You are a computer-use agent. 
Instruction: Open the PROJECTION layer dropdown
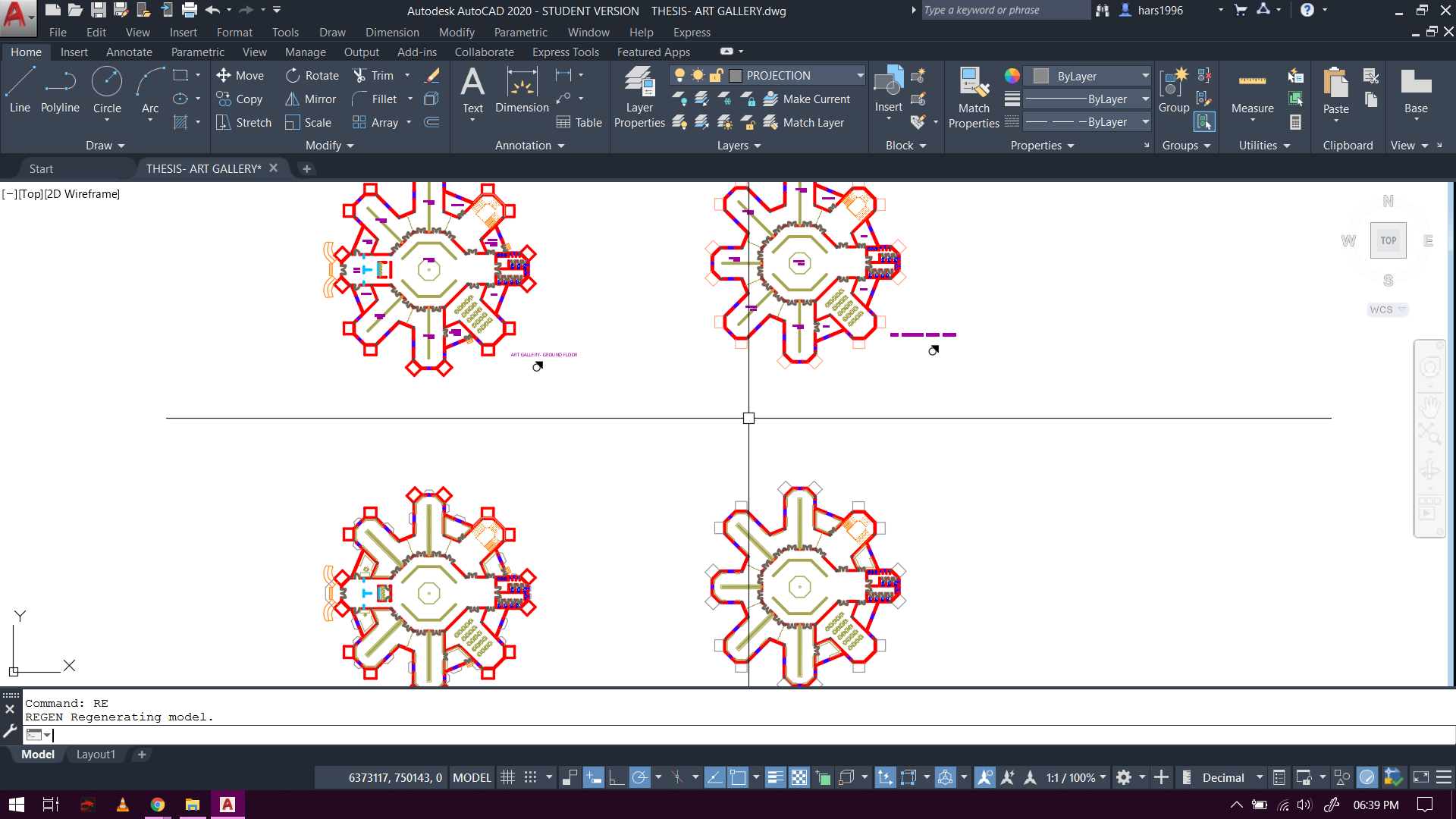coord(860,76)
